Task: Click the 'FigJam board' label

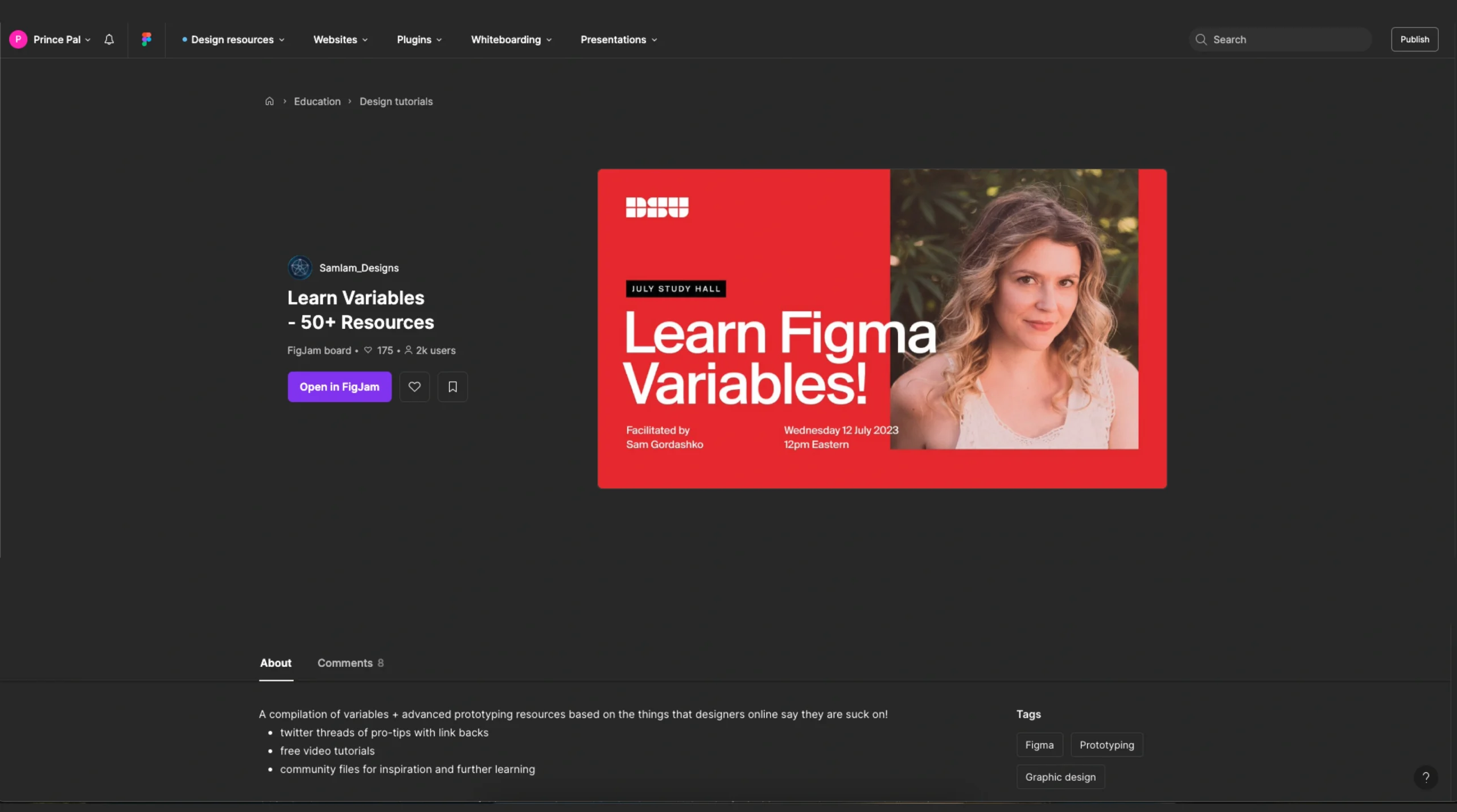Action: [x=319, y=351]
